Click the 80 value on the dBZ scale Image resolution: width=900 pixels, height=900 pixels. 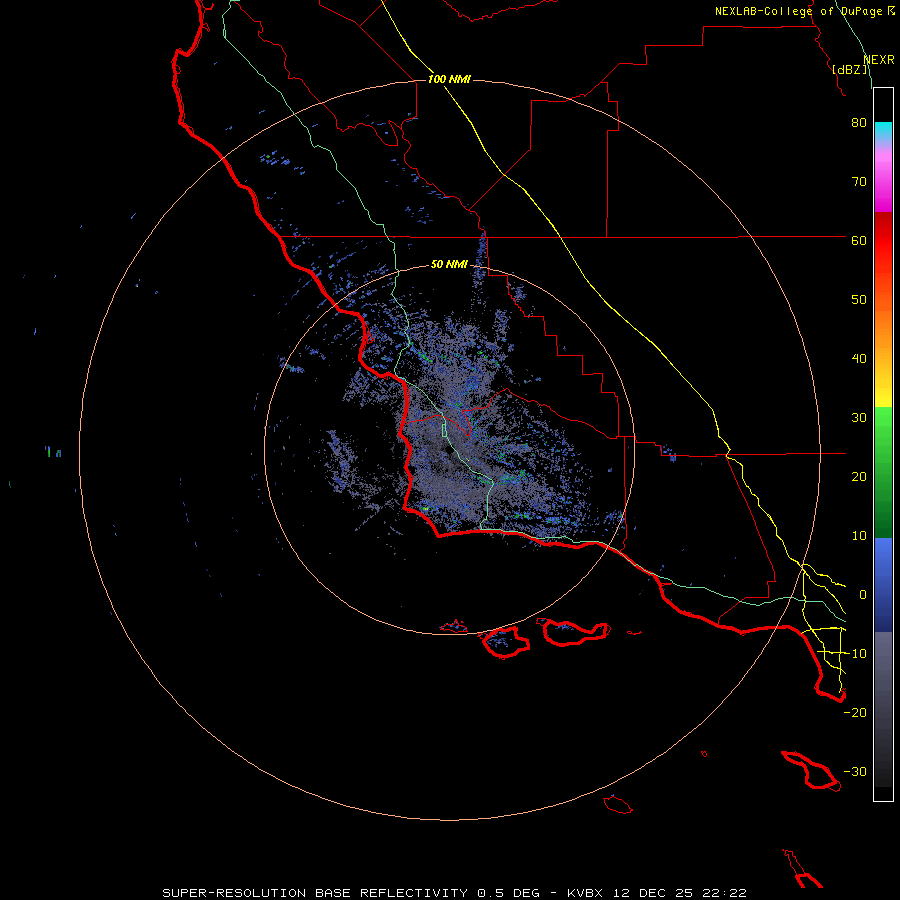[x=859, y=122]
